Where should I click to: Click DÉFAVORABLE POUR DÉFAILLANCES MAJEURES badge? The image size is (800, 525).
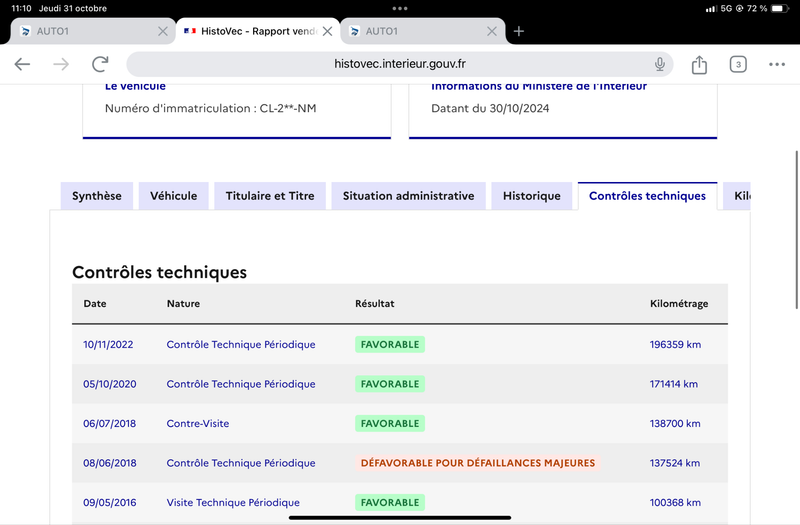[x=478, y=463]
